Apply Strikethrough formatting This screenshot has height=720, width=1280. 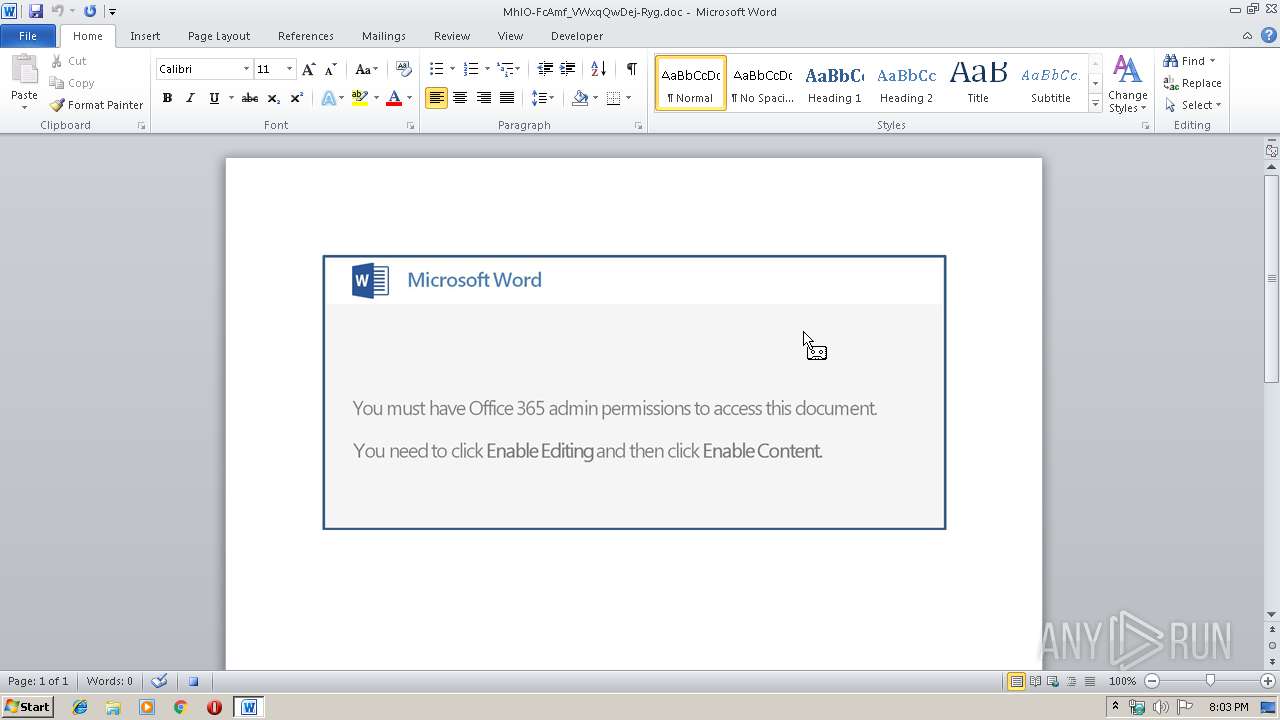tap(250, 98)
